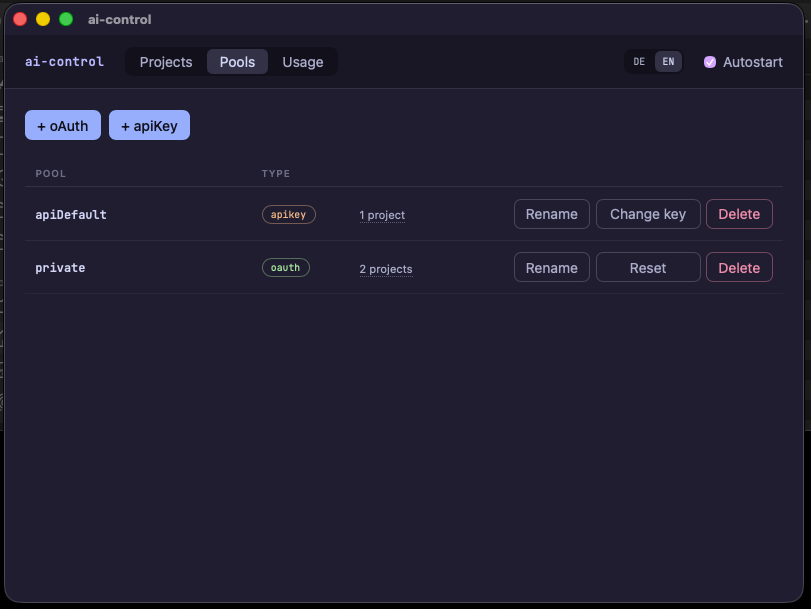This screenshot has width=811, height=609.
Task: Select the Pools tab
Action: tap(237, 62)
